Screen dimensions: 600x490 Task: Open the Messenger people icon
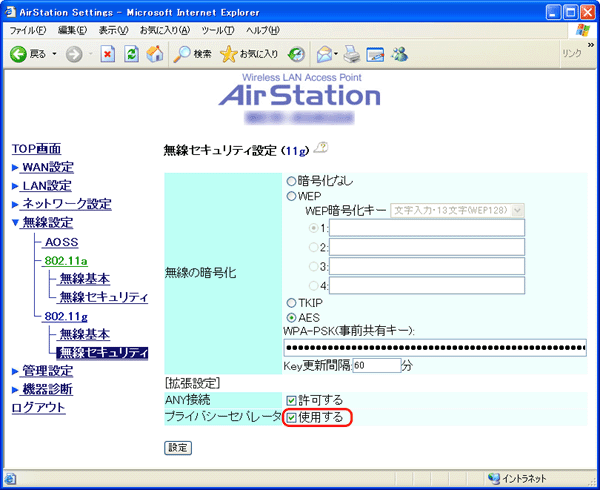pyautogui.click(x=399, y=54)
